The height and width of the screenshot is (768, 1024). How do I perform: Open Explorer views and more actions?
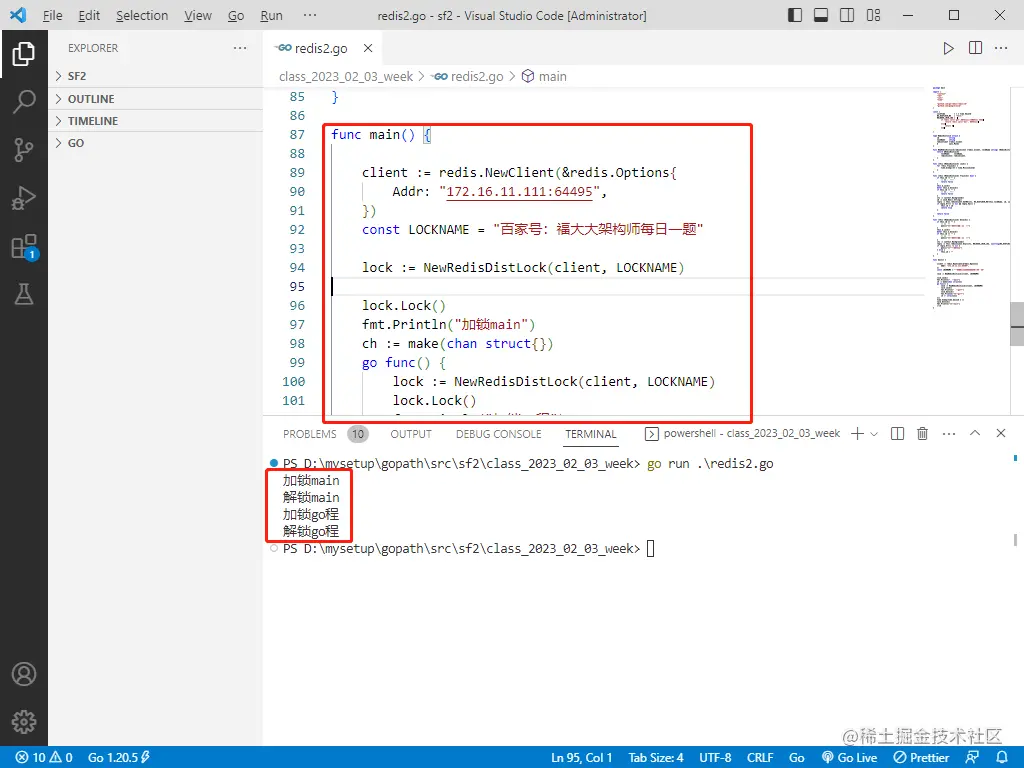(x=240, y=48)
